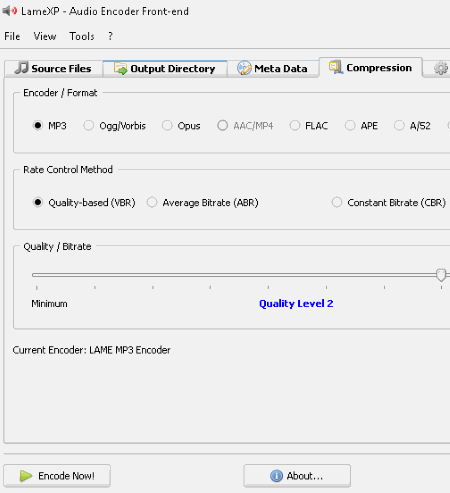The image size is (450, 493).
Task: Click the About... button
Action: click(x=297, y=476)
